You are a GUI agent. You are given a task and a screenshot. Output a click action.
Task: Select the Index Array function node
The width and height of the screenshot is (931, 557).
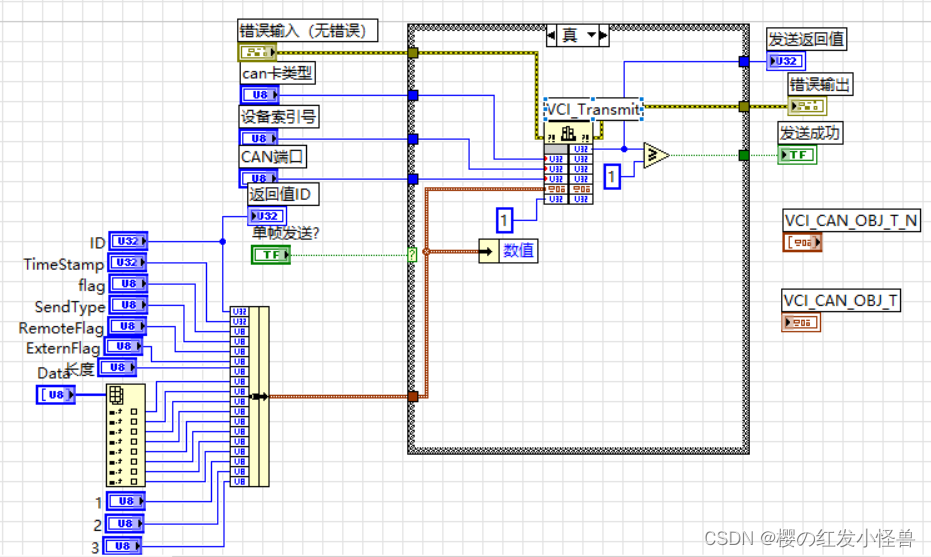click(x=125, y=435)
